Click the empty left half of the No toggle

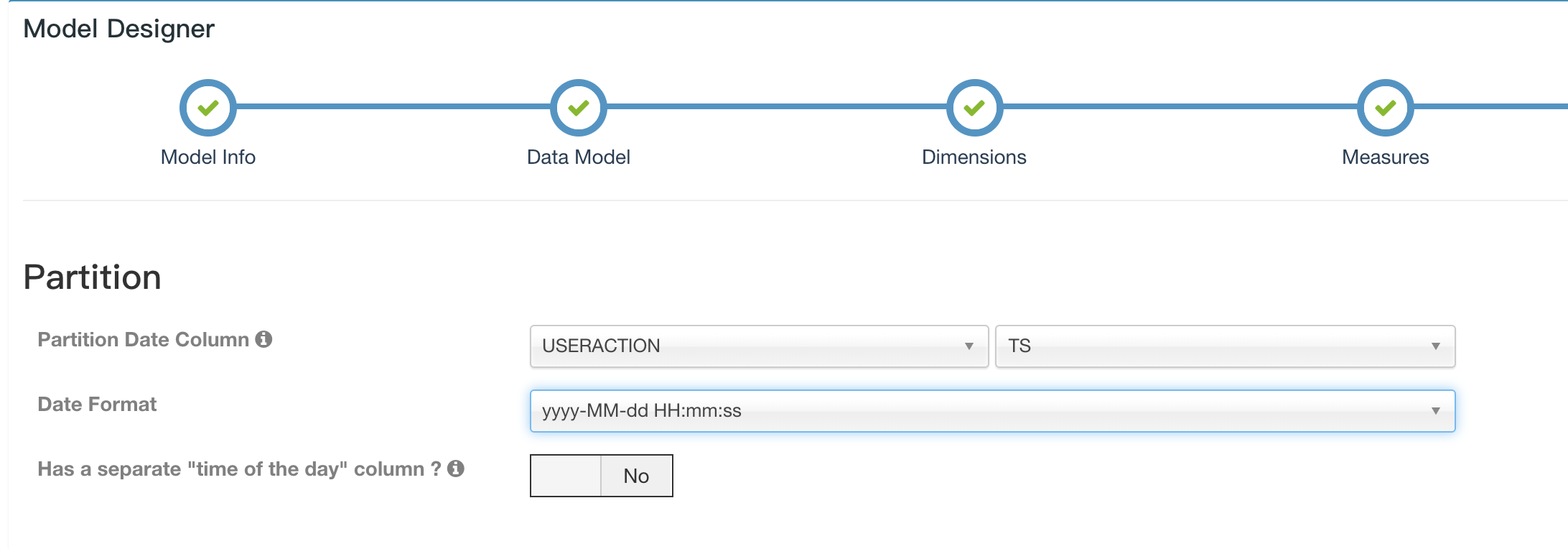(566, 476)
